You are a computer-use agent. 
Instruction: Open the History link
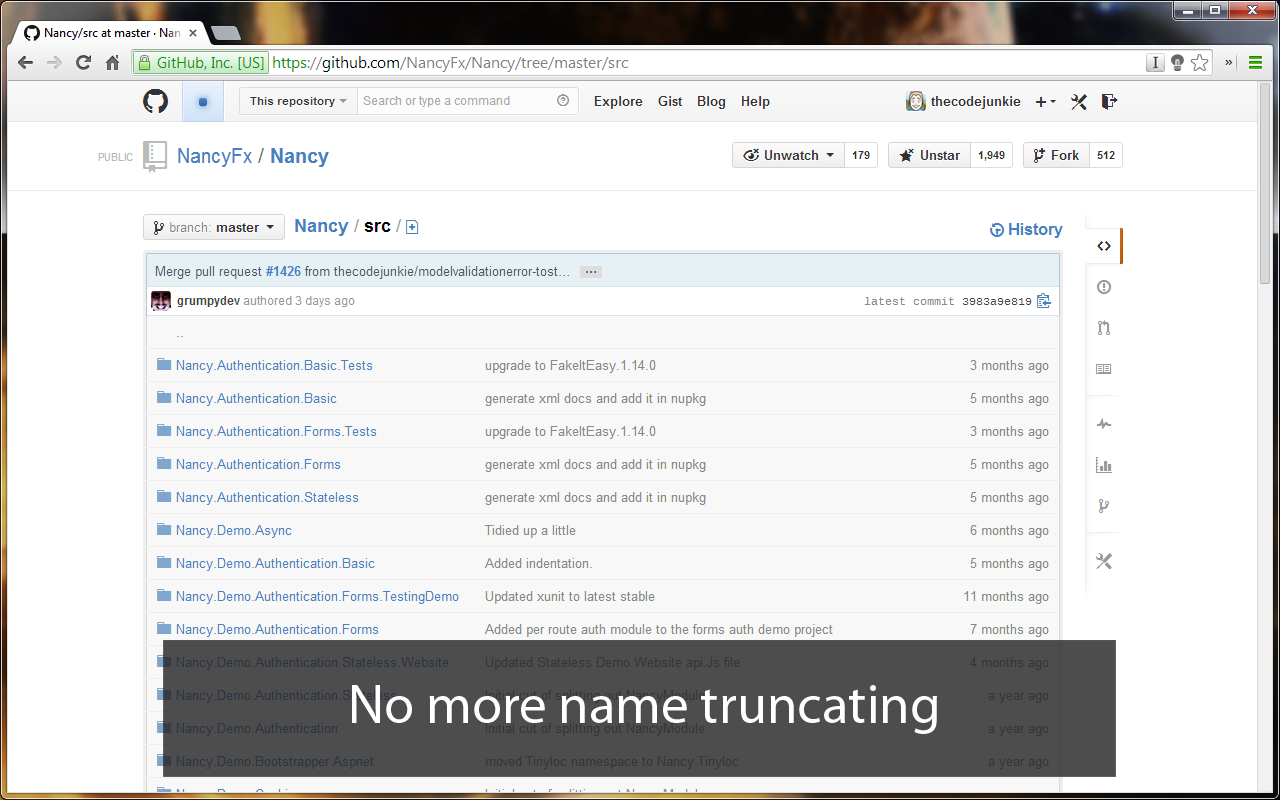coord(1026,229)
